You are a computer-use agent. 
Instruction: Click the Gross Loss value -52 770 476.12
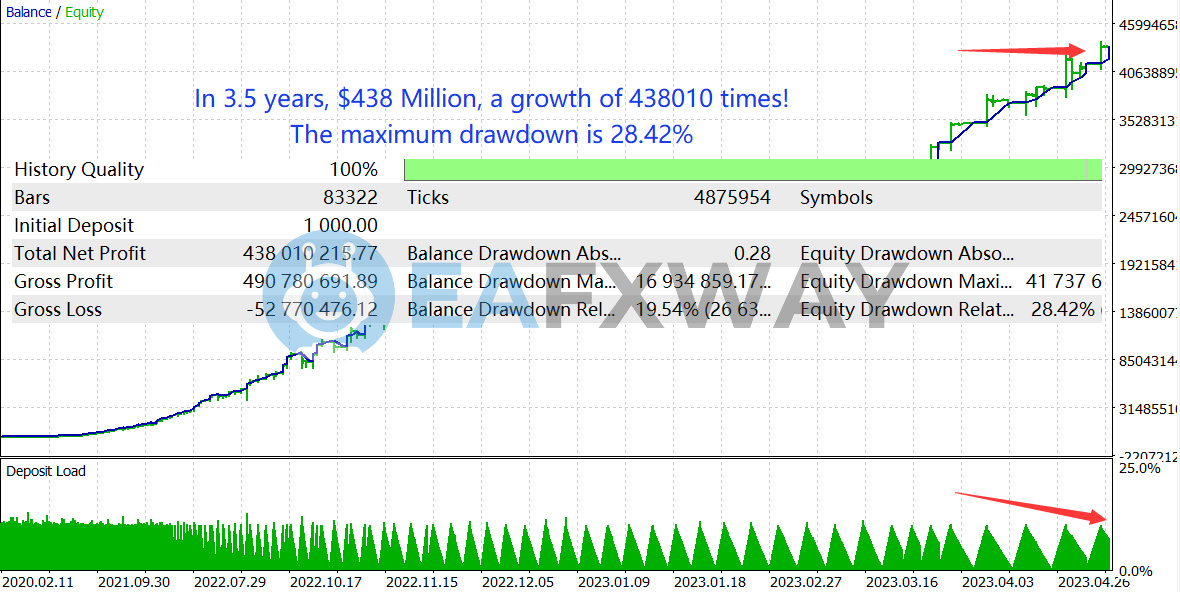pyautogui.click(x=311, y=310)
